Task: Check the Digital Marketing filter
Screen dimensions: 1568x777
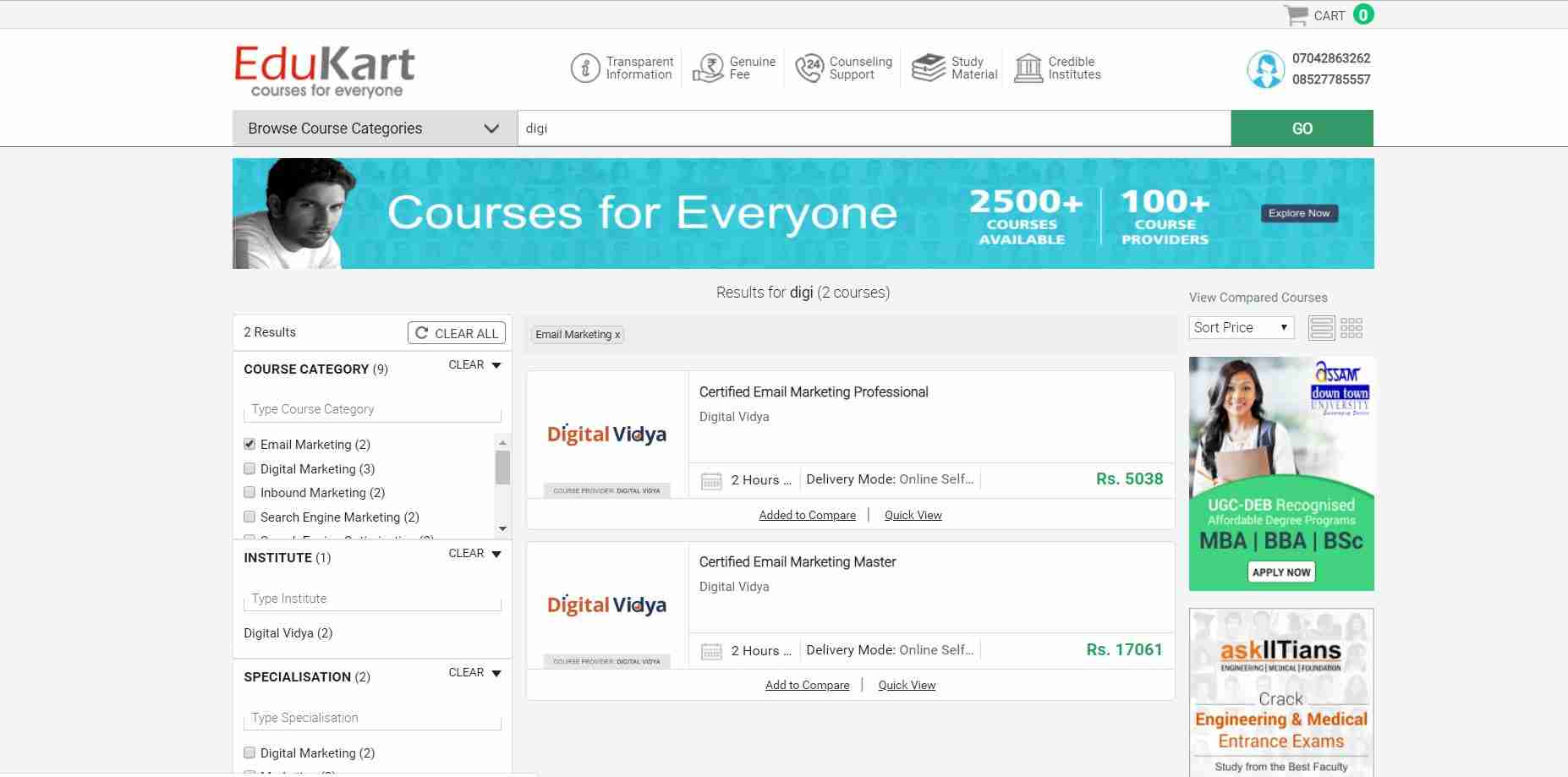Action: point(249,468)
